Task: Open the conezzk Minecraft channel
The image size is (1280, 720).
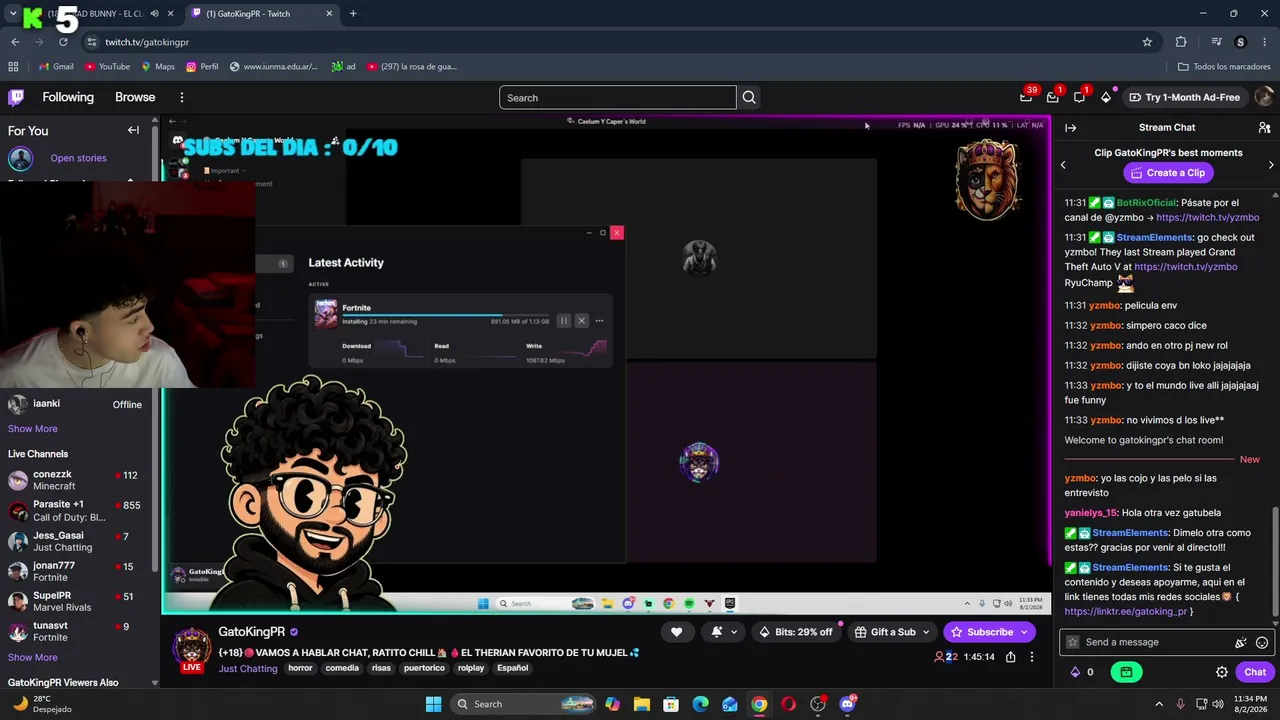Action: coord(76,480)
